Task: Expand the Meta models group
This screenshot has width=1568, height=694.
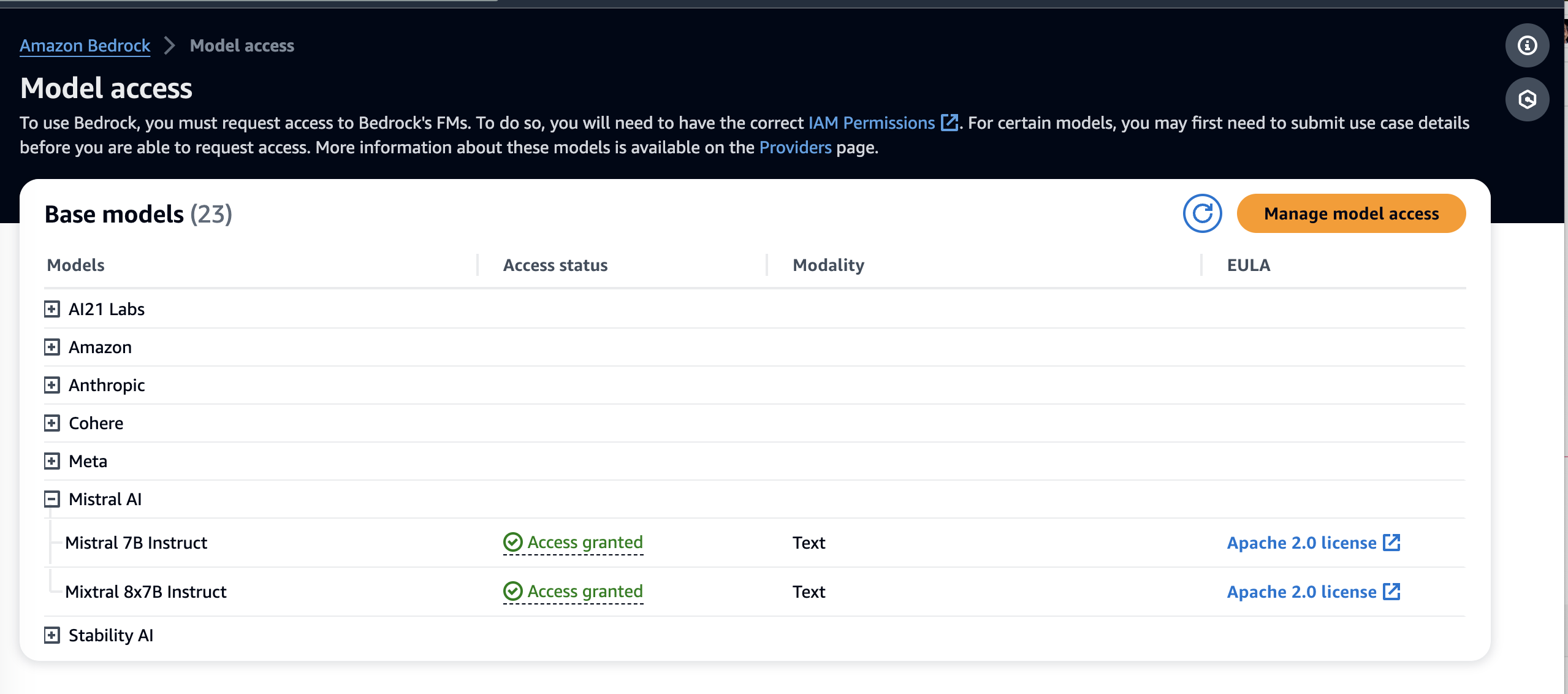Action: click(x=52, y=461)
